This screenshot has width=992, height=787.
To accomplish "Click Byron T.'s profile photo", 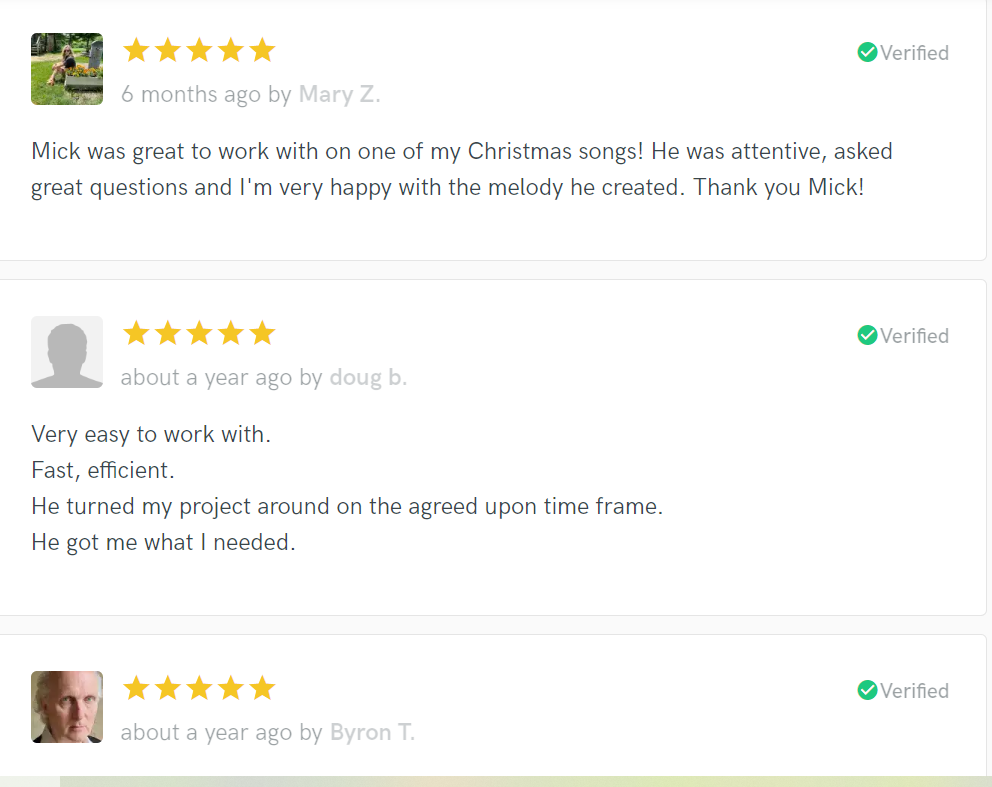I will pos(67,707).
